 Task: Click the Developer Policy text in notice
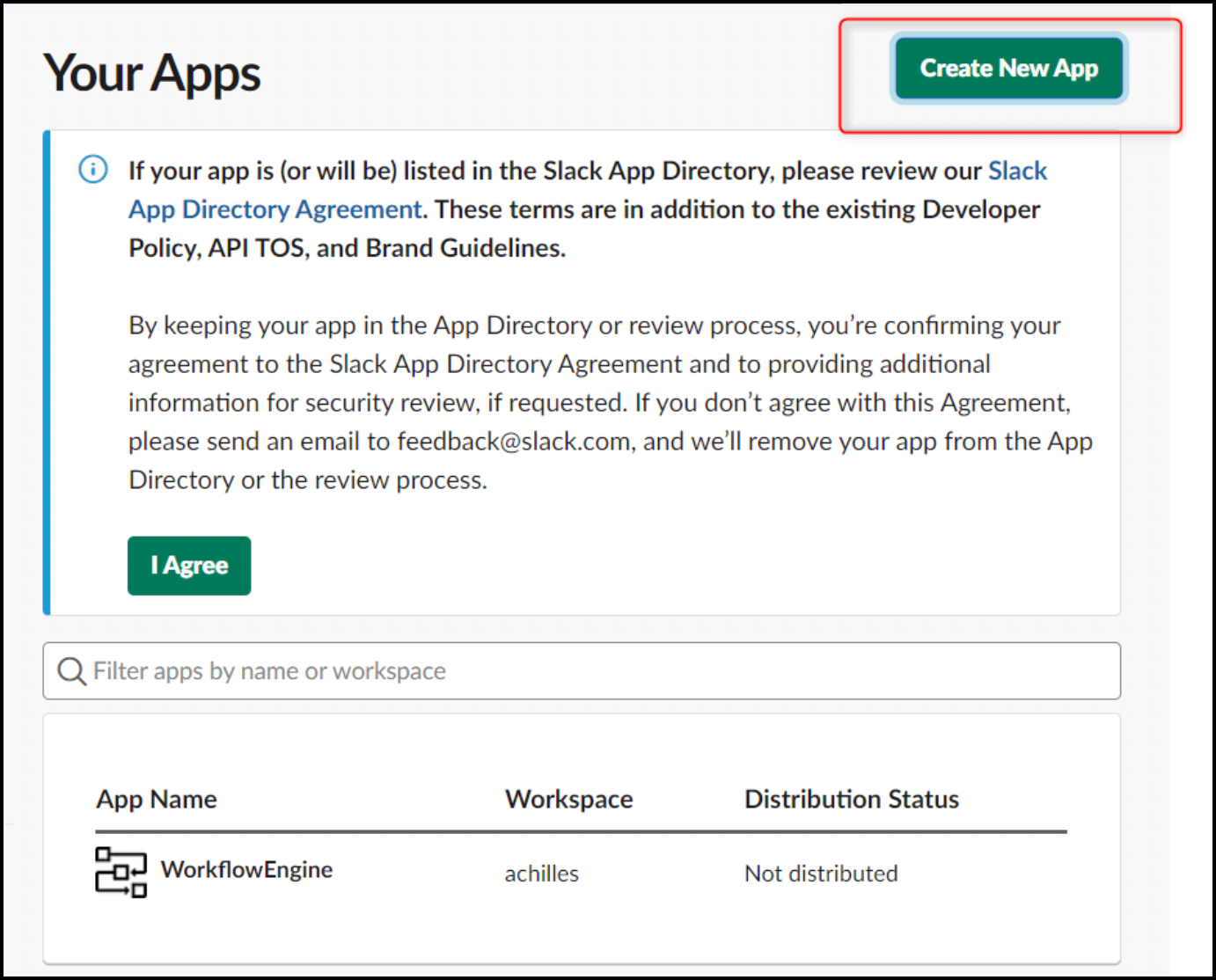click(x=980, y=209)
